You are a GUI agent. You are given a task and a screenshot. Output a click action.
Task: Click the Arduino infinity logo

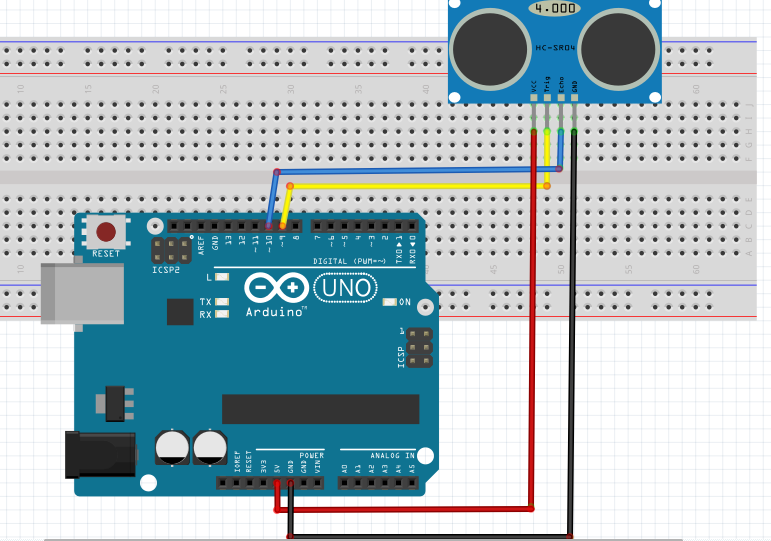pyautogui.click(x=277, y=289)
